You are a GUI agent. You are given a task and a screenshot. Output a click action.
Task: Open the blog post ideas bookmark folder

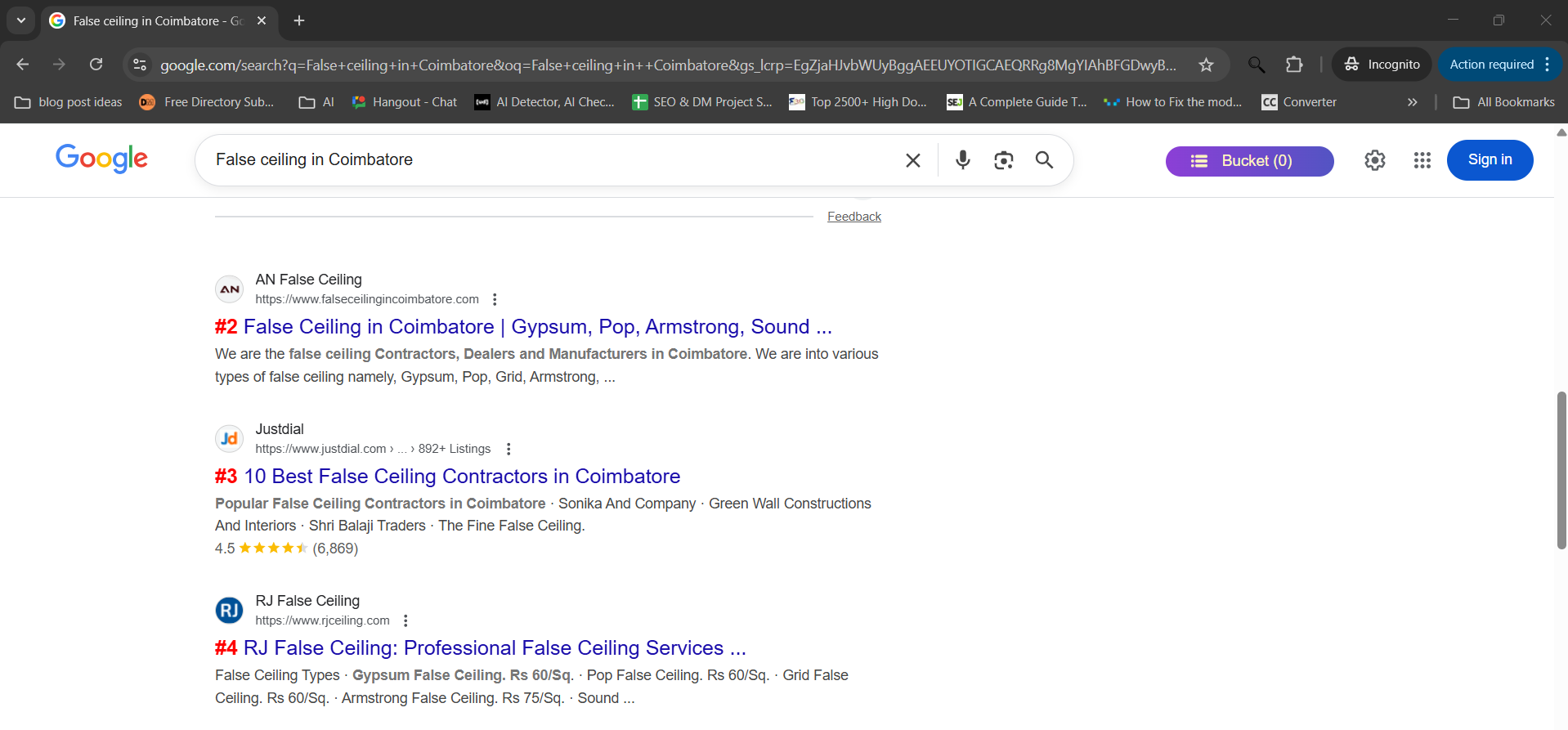69,102
